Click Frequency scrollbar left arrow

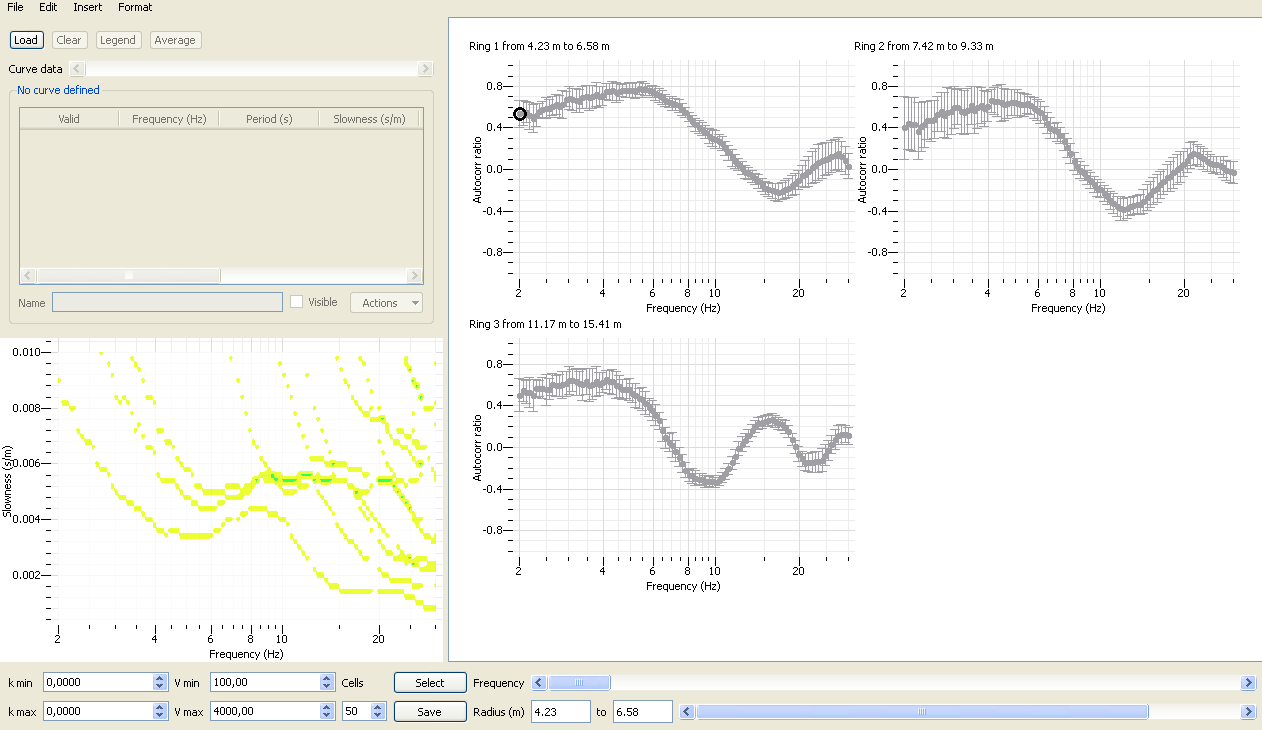pyautogui.click(x=539, y=683)
